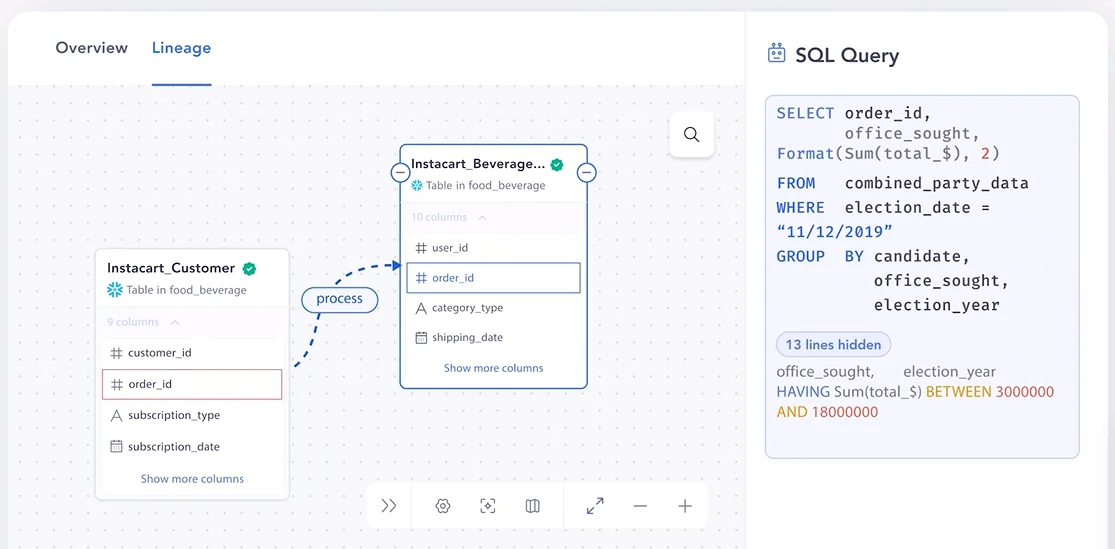The height and width of the screenshot is (549, 1115).
Task: Click hash icon beside customer_id
Action: pos(117,353)
